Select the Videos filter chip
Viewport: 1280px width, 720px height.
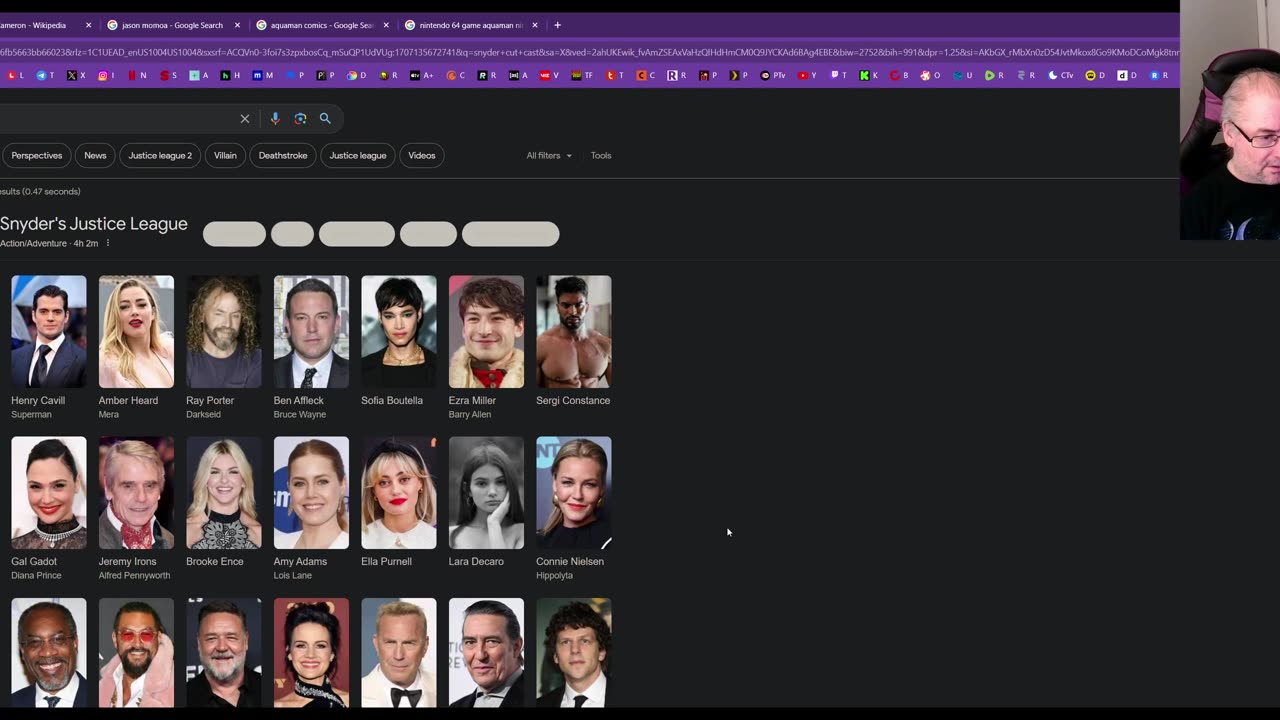pos(422,155)
